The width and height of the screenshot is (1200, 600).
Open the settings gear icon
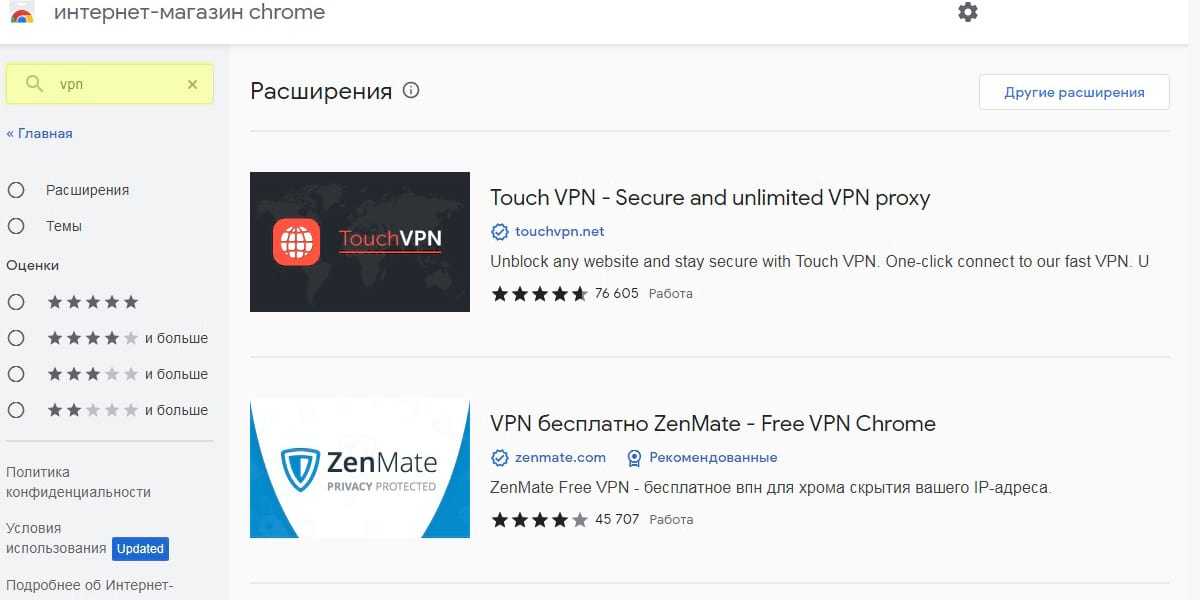pyautogui.click(x=967, y=12)
